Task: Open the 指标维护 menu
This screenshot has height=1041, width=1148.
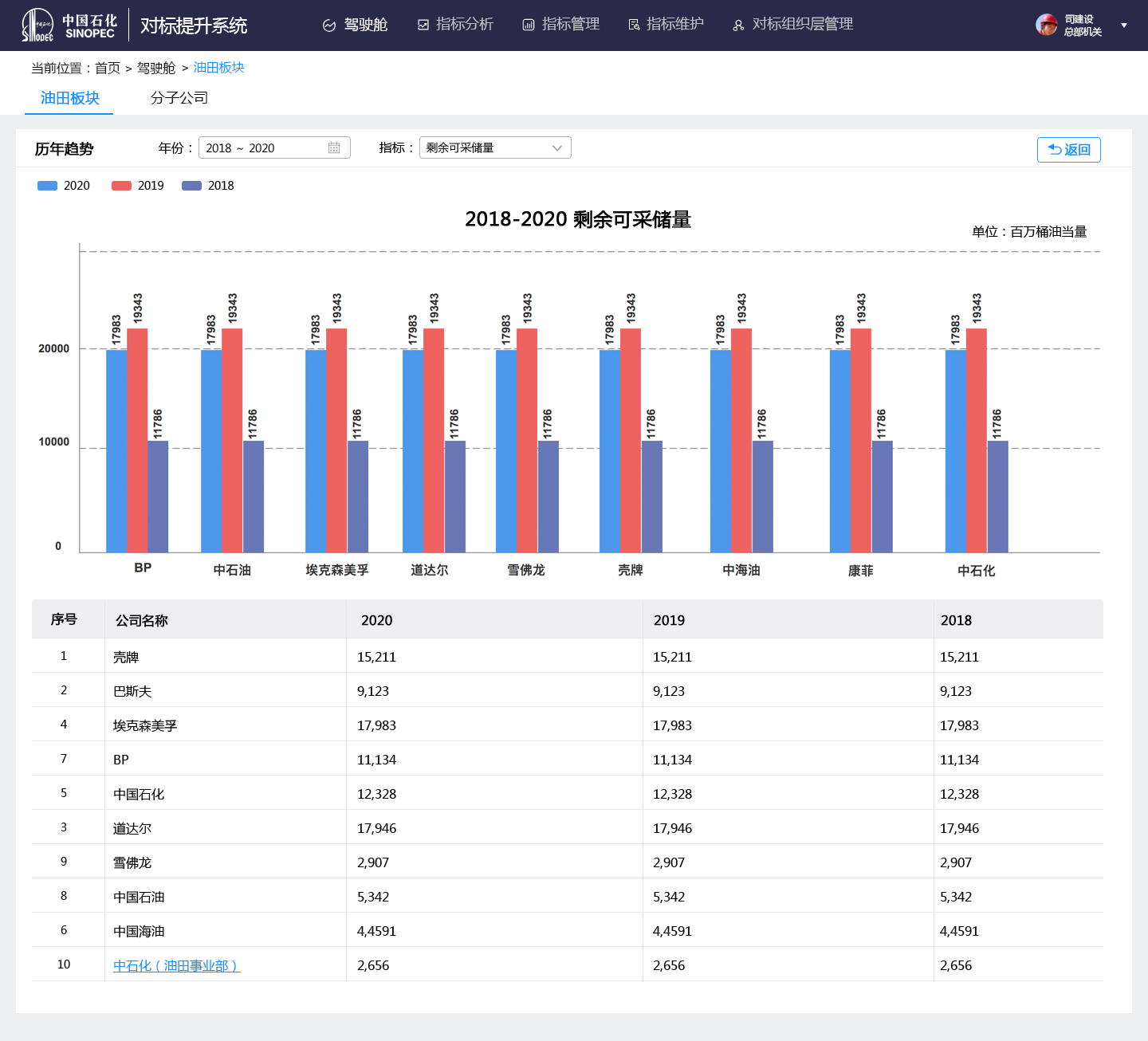Action: (x=666, y=26)
